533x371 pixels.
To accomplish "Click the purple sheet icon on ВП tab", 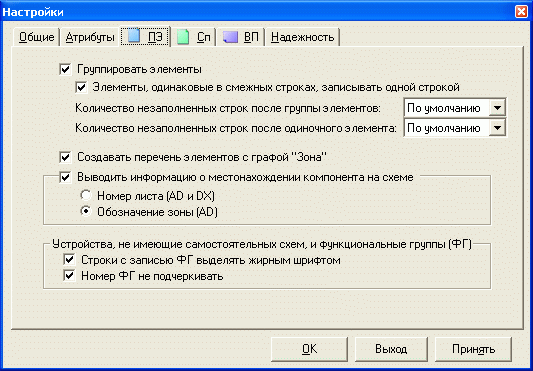I will pyautogui.click(x=230, y=37).
